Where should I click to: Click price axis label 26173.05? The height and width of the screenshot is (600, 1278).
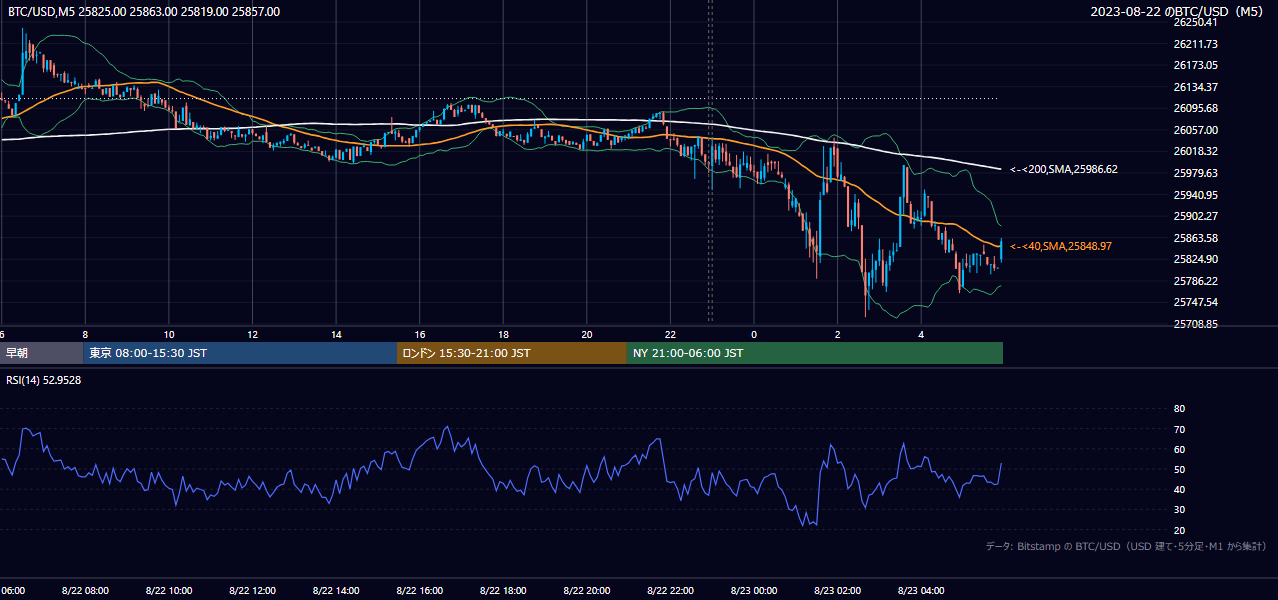1195,65
